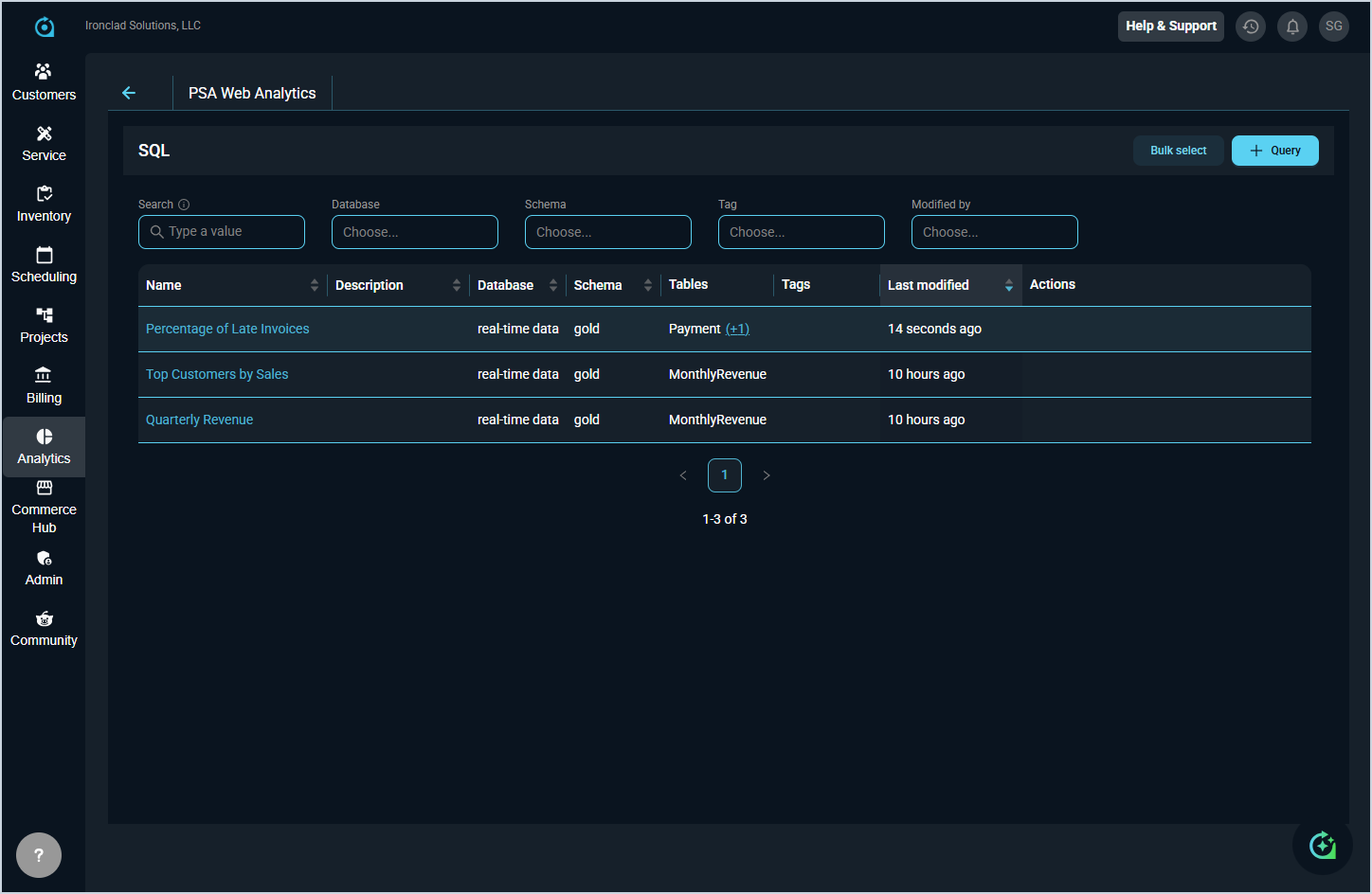Viewport: 1372px width, 894px height.
Task: Open the recent history clock icon
Action: pos(1251,27)
